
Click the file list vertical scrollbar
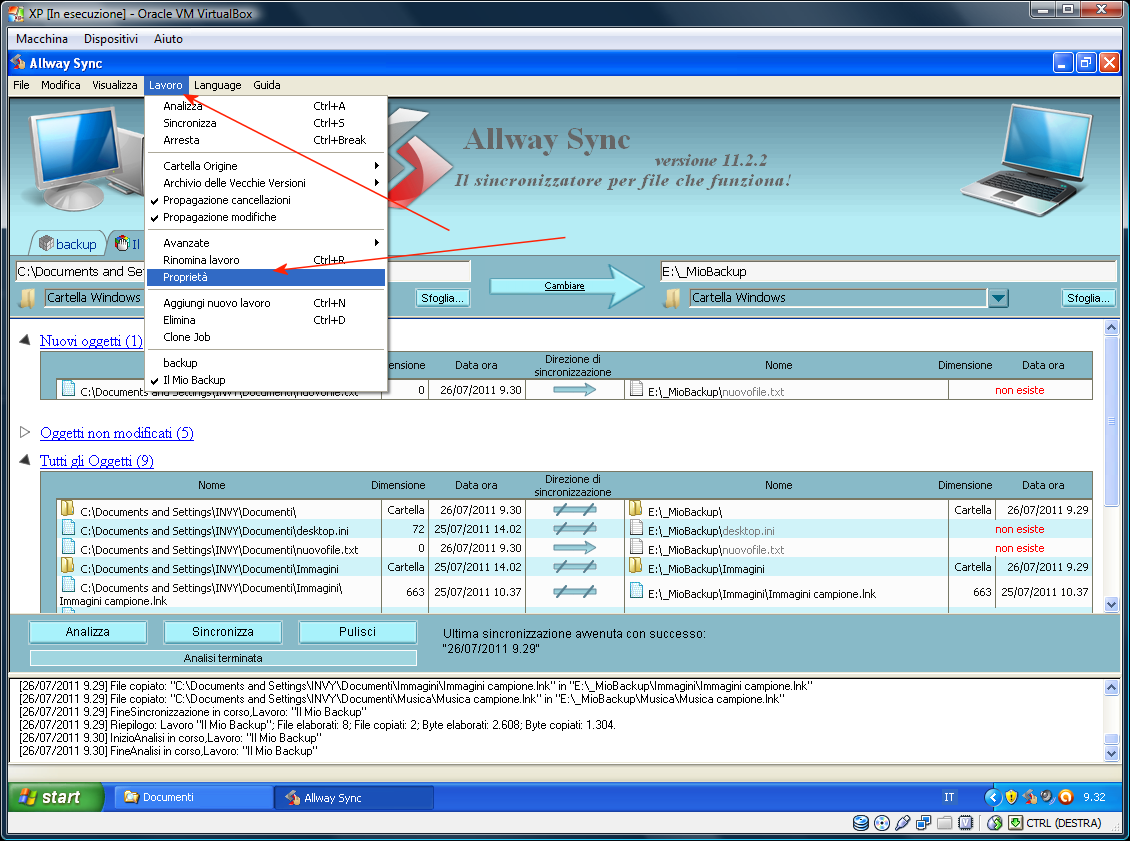(1111, 466)
